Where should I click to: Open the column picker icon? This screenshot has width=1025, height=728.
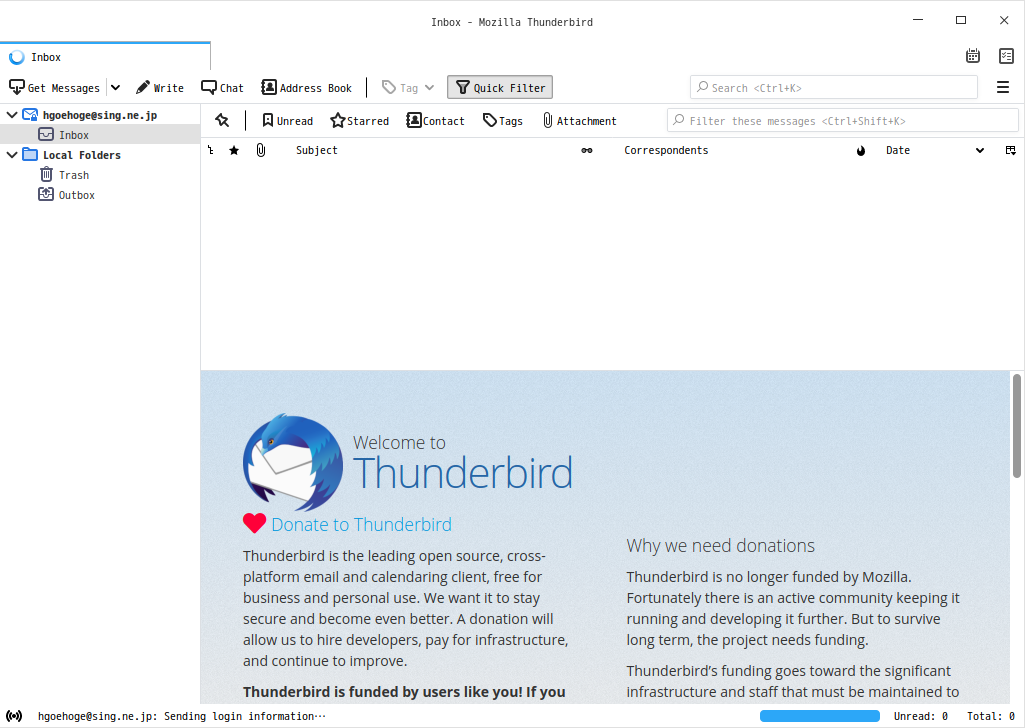tap(1011, 150)
